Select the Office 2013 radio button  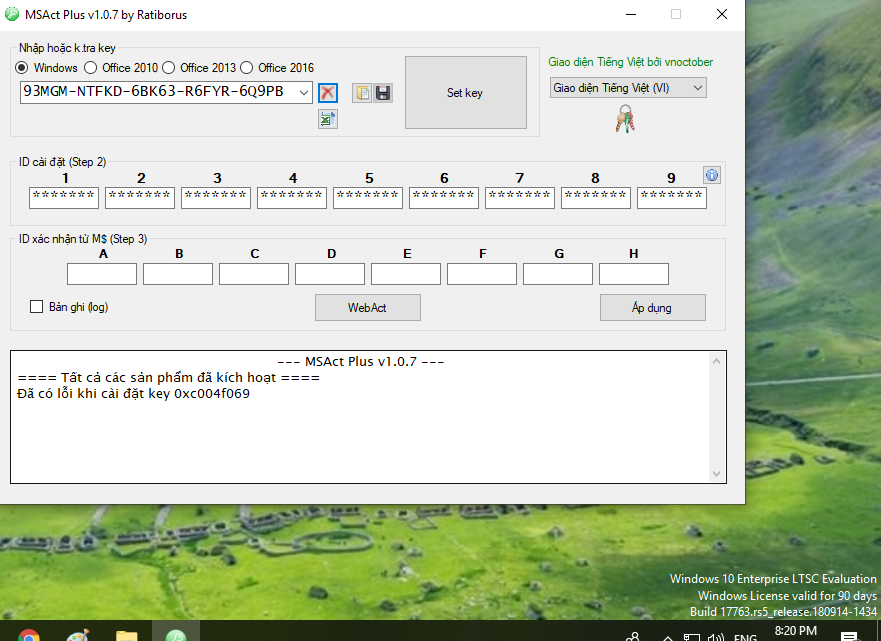pyautogui.click(x=169, y=68)
